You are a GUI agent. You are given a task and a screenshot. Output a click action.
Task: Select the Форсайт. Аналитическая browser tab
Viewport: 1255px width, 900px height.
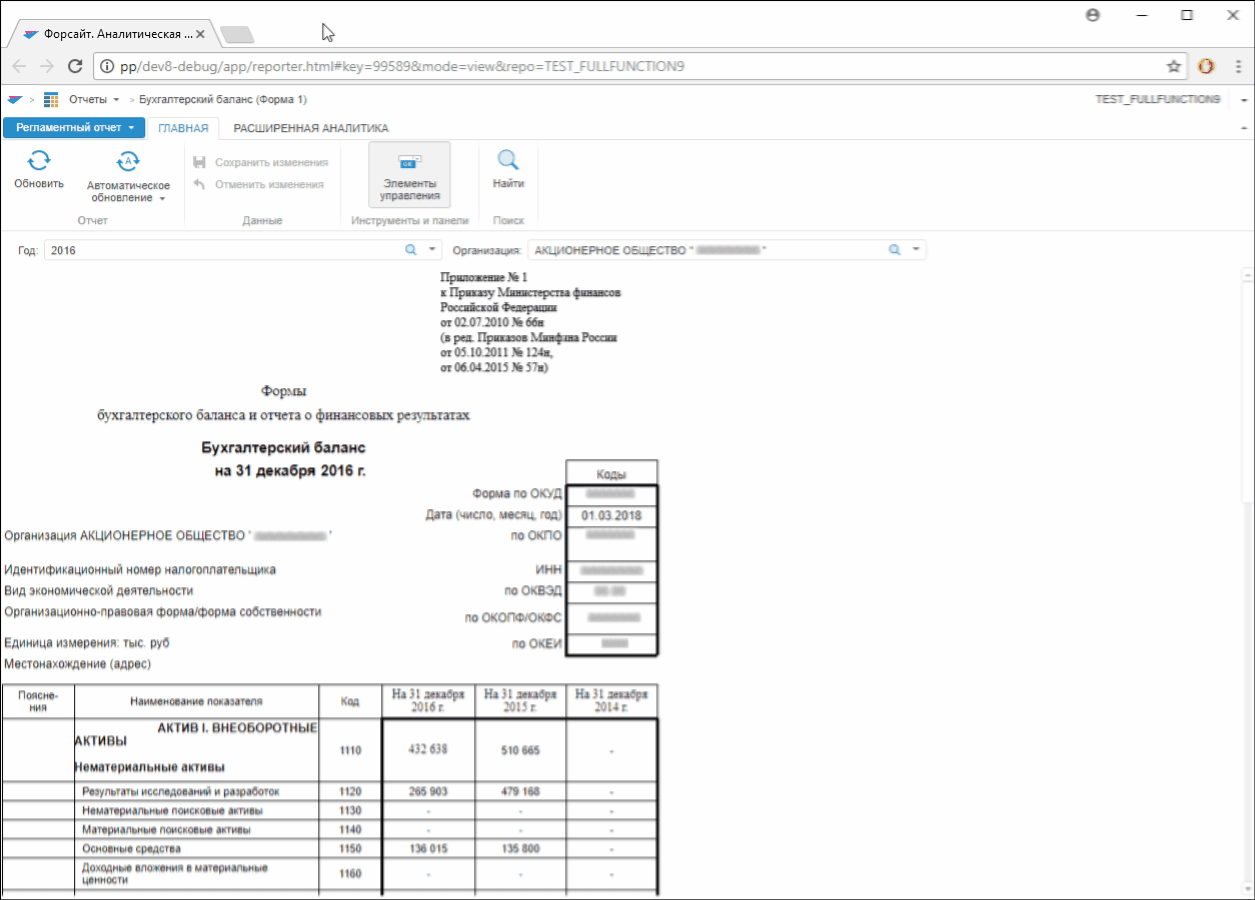tap(112, 34)
